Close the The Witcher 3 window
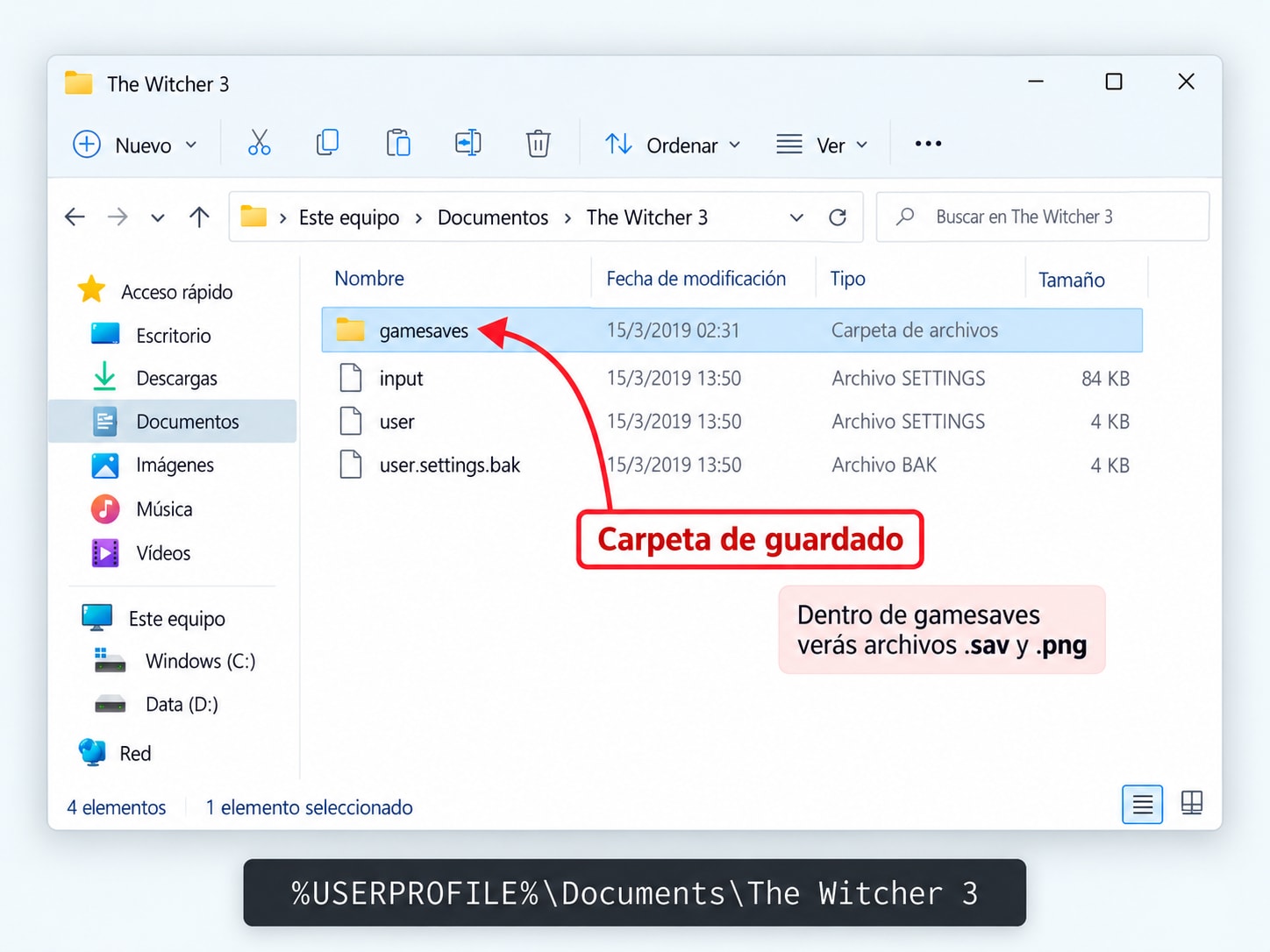1270x952 pixels. coord(1187,82)
